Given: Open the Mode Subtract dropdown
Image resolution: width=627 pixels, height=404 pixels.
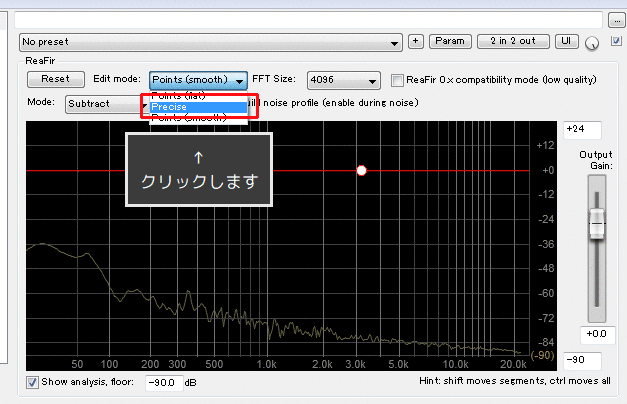Looking at the screenshot, I should [106, 102].
